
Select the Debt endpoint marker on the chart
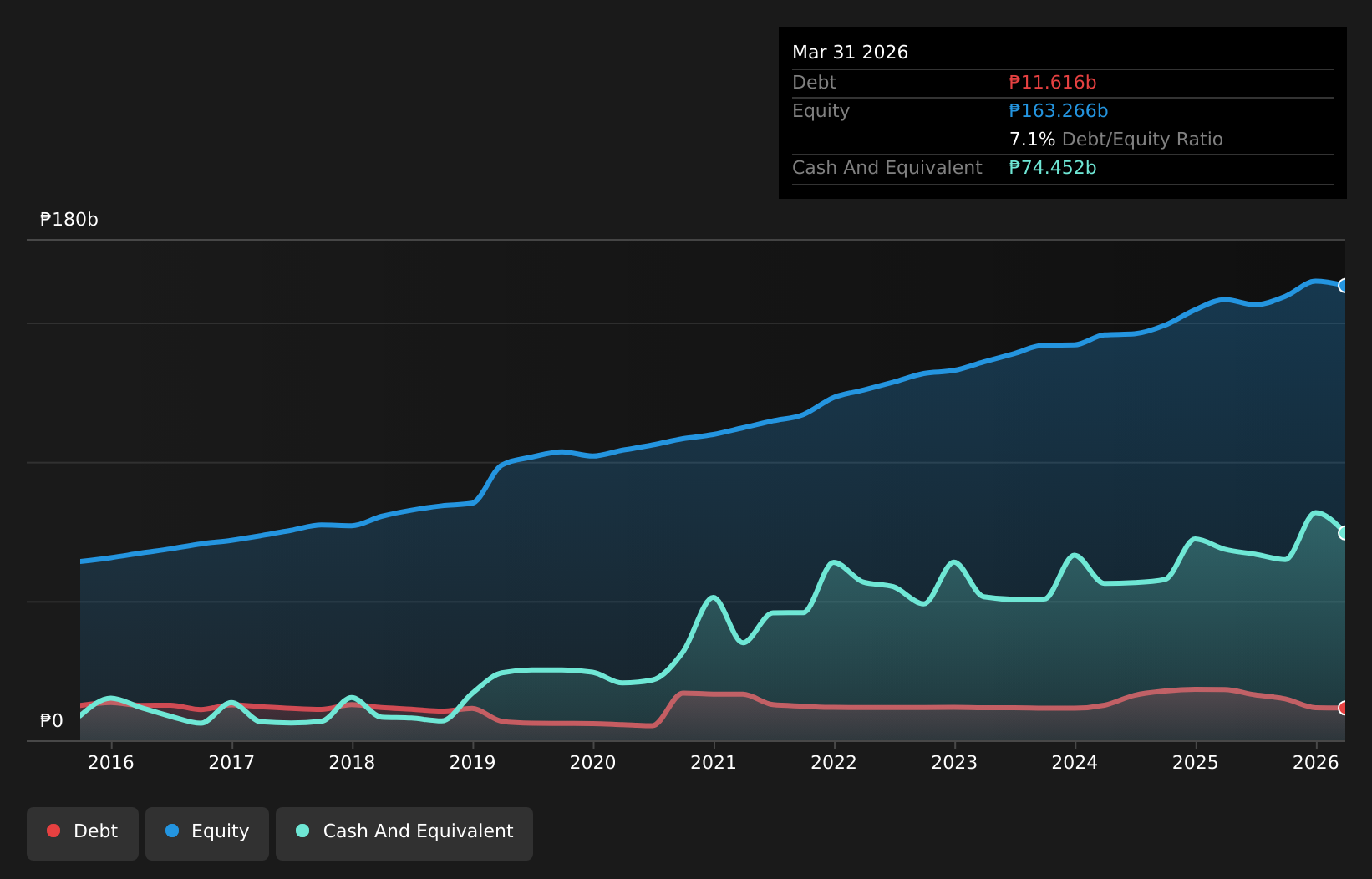1344,708
